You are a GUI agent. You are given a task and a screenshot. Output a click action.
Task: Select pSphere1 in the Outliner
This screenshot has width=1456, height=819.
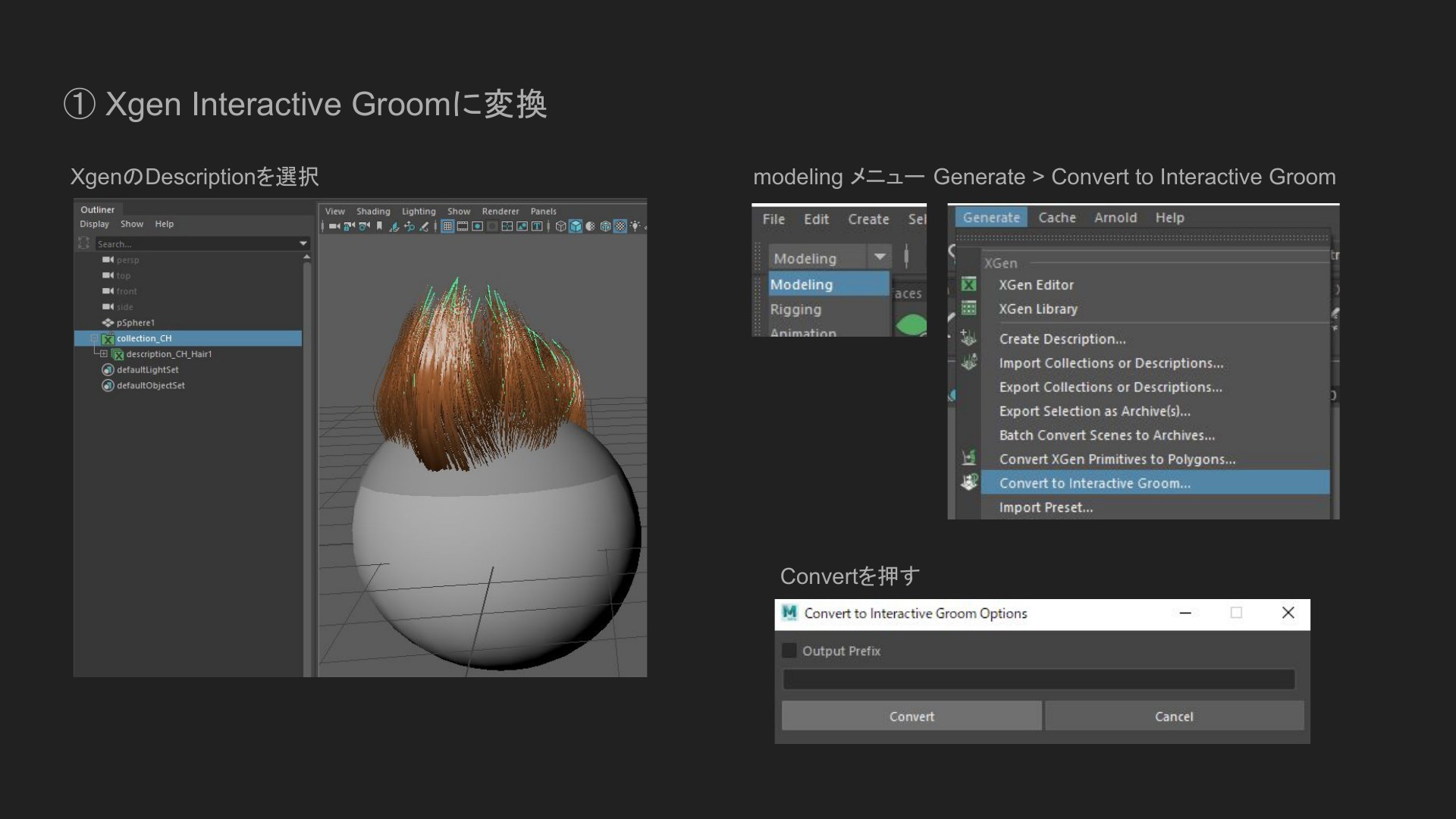coord(135,323)
